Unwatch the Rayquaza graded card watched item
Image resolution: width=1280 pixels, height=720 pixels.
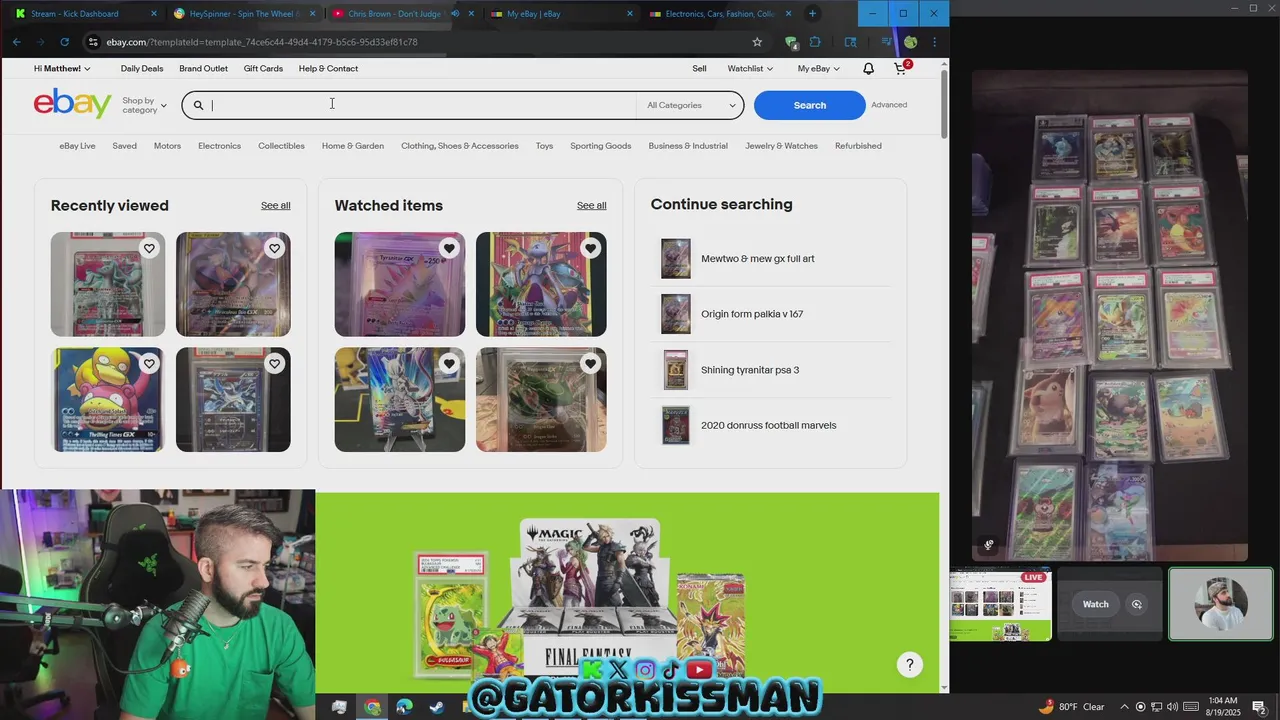coord(590,364)
